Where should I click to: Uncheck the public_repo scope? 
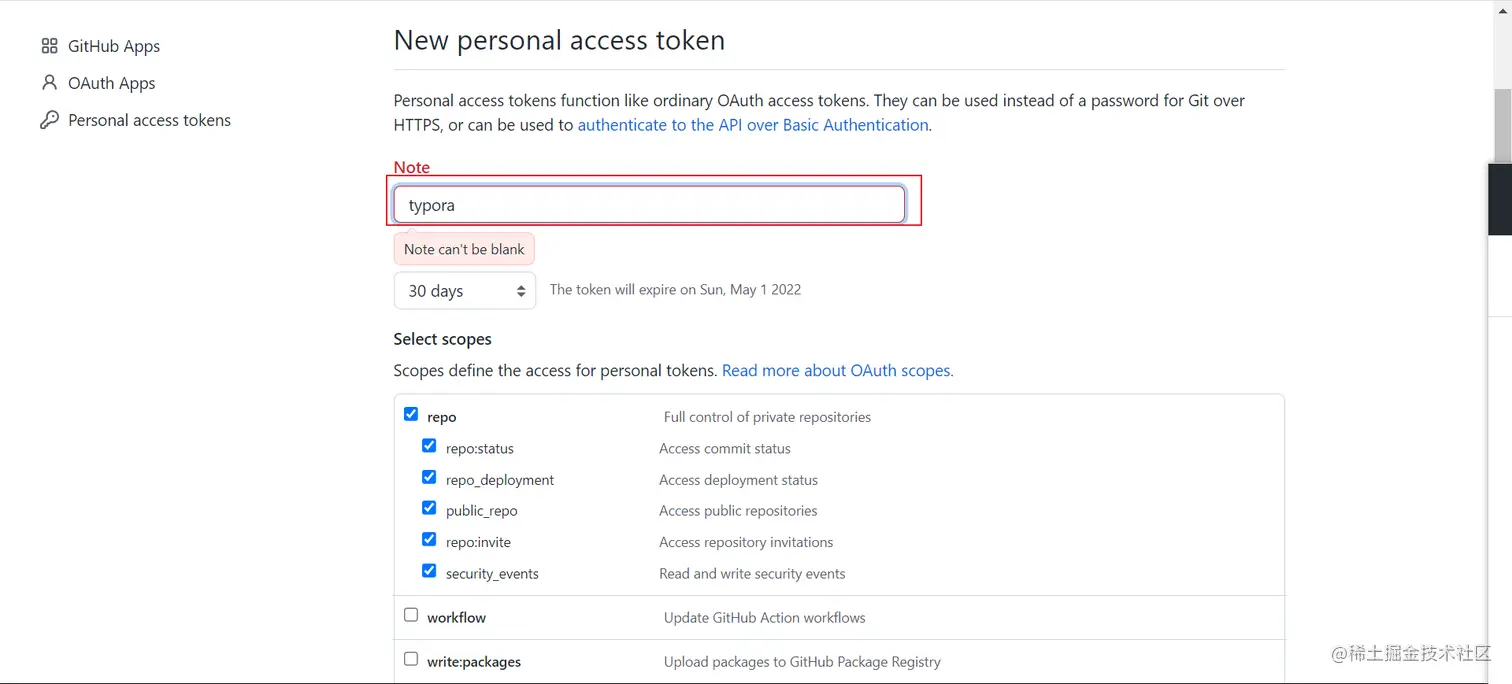(x=429, y=508)
